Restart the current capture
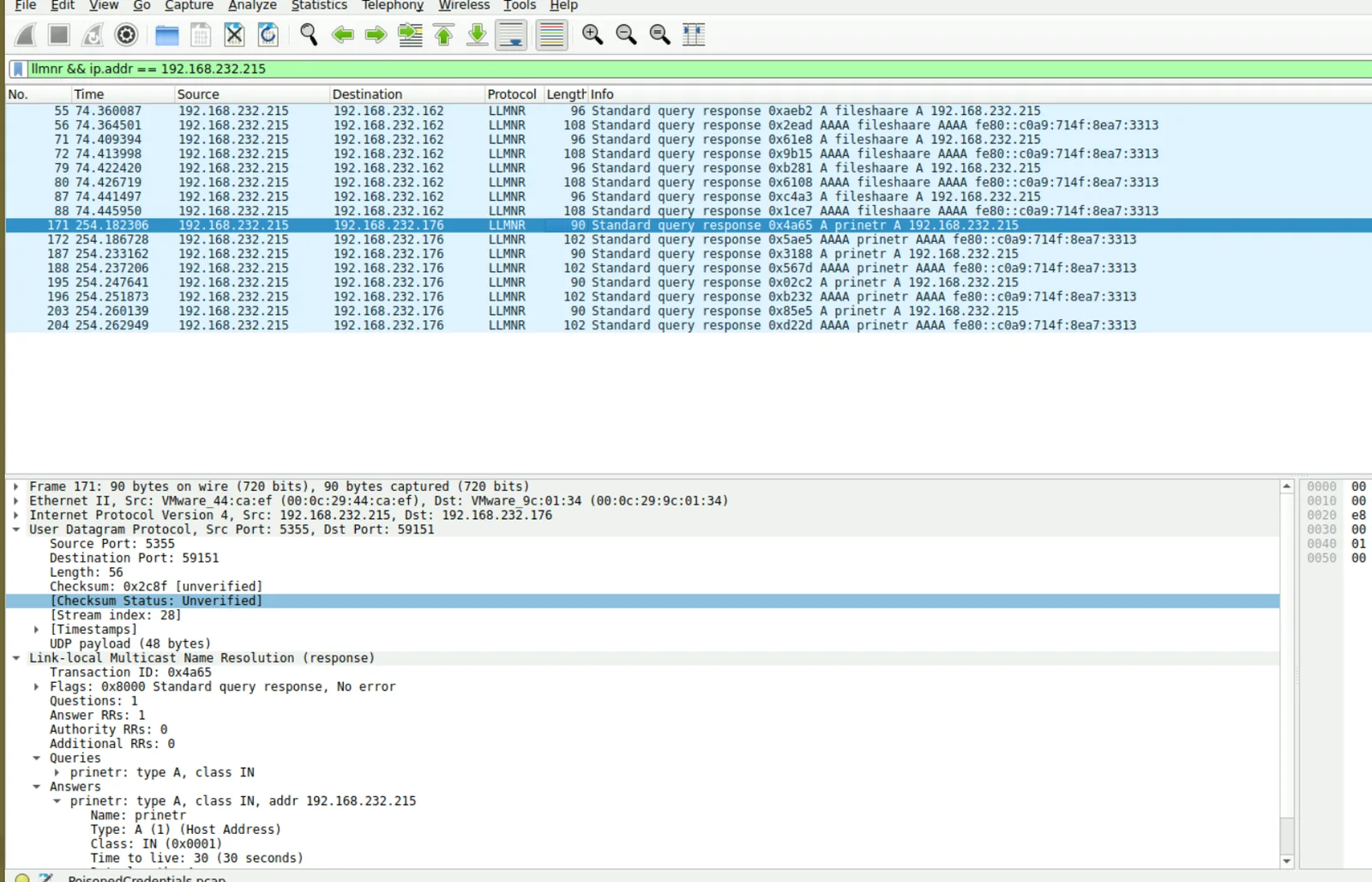 point(93,35)
